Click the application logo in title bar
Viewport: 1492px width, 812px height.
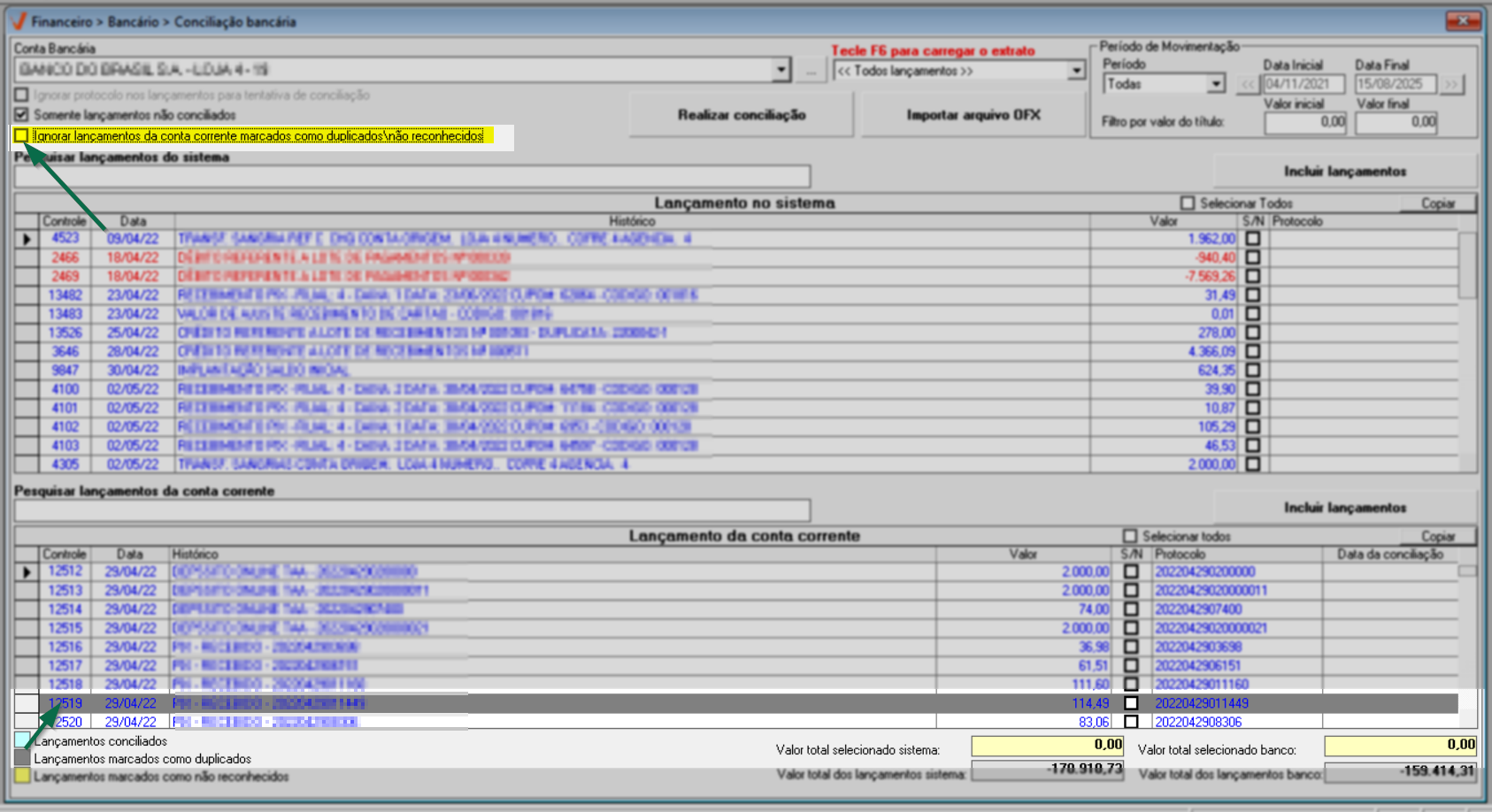tap(18, 20)
